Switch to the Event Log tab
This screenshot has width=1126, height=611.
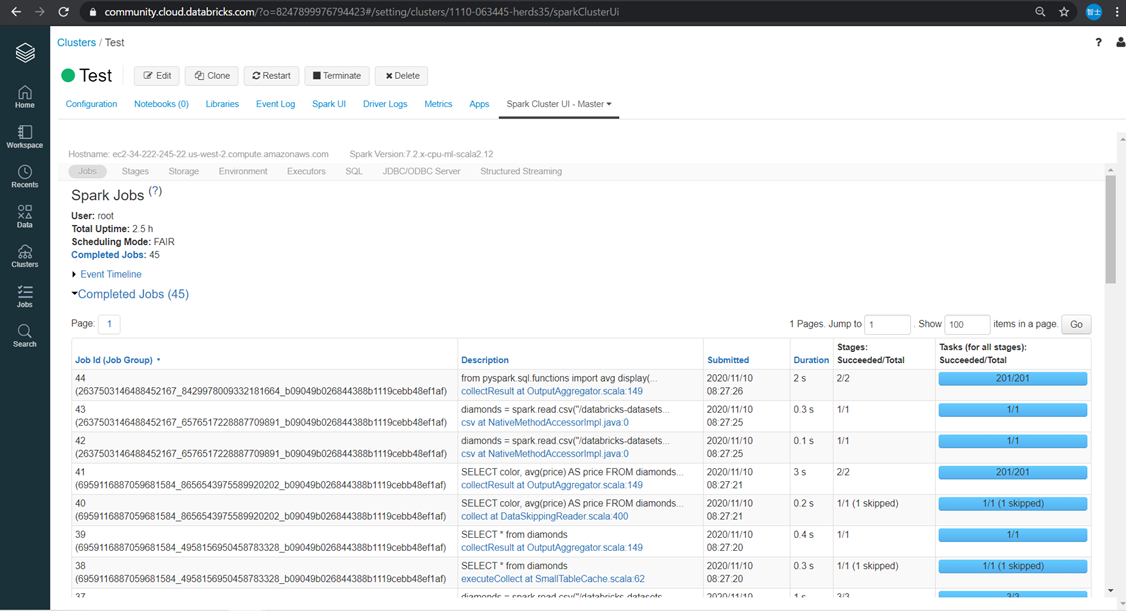tap(276, 104)
